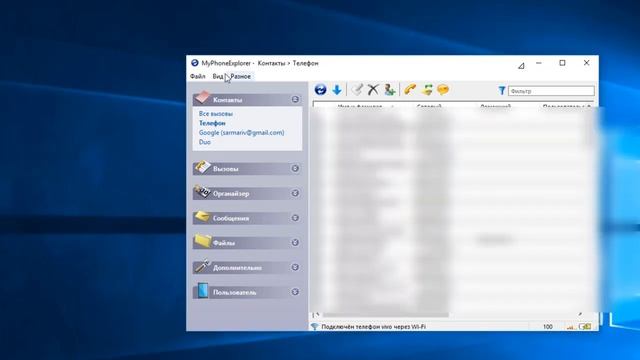Click the Фильтр search field
Screen dimensions: 640x360
tap(551, 91)
